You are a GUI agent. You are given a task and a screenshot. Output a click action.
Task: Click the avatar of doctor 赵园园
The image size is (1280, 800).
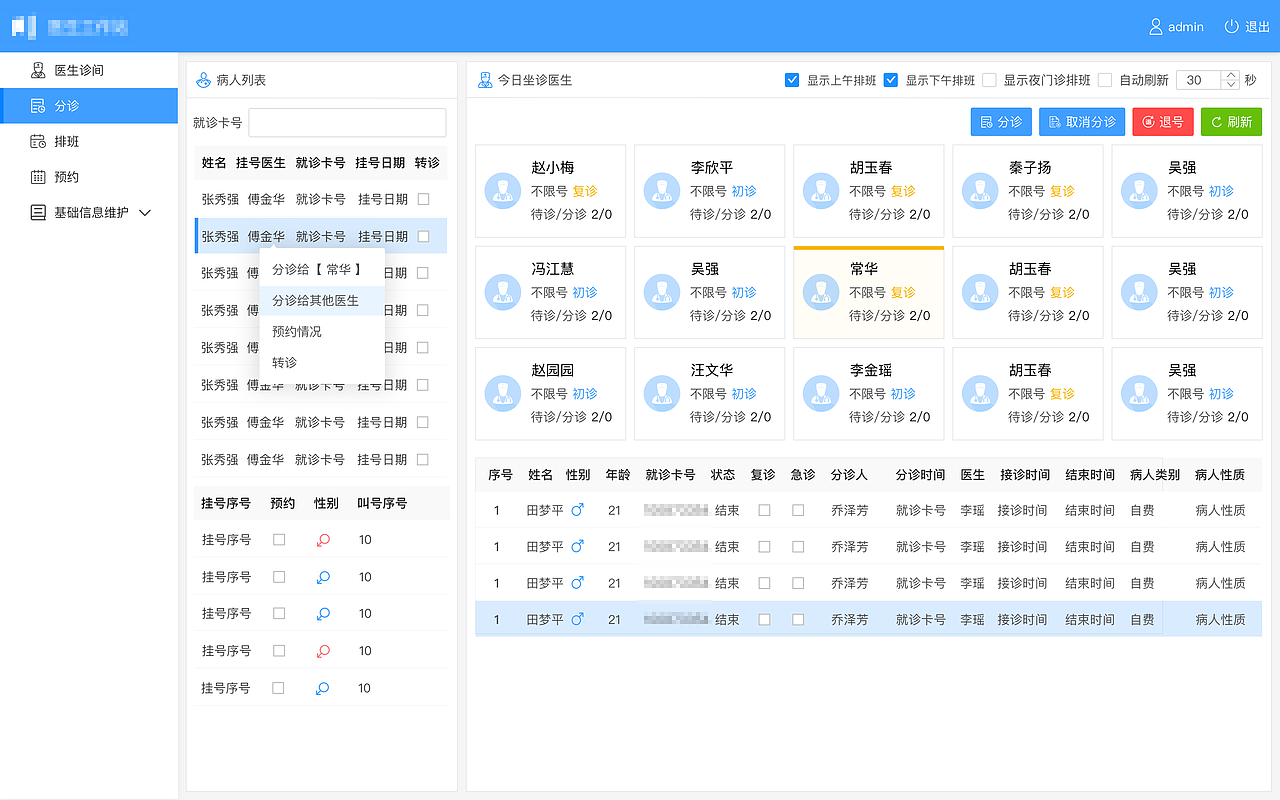click(x=503, y=393)
